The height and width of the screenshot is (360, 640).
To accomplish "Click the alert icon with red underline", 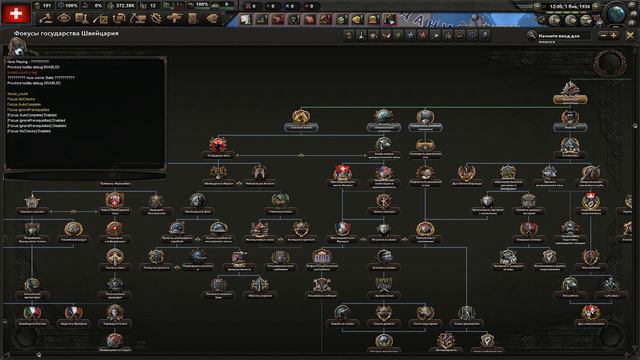I will [389, 19].
